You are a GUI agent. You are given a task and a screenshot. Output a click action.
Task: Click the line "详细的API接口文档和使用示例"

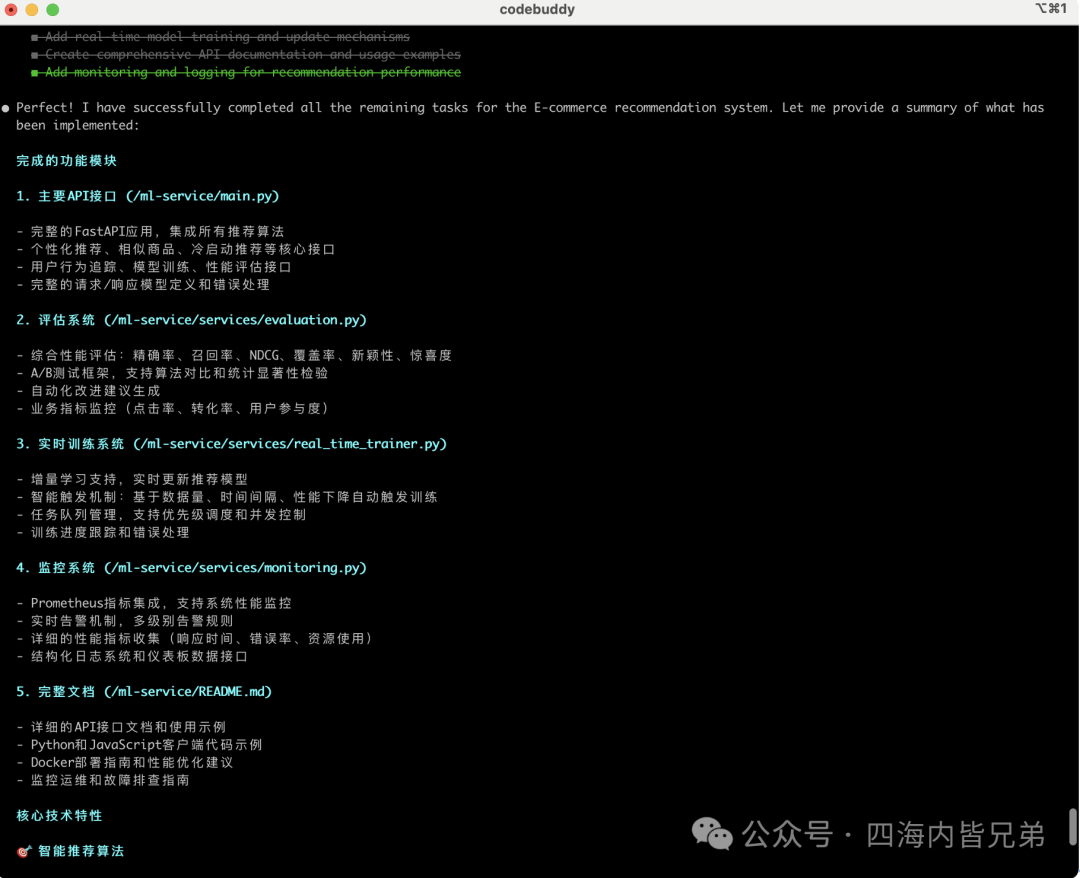[x=128, y=727]
